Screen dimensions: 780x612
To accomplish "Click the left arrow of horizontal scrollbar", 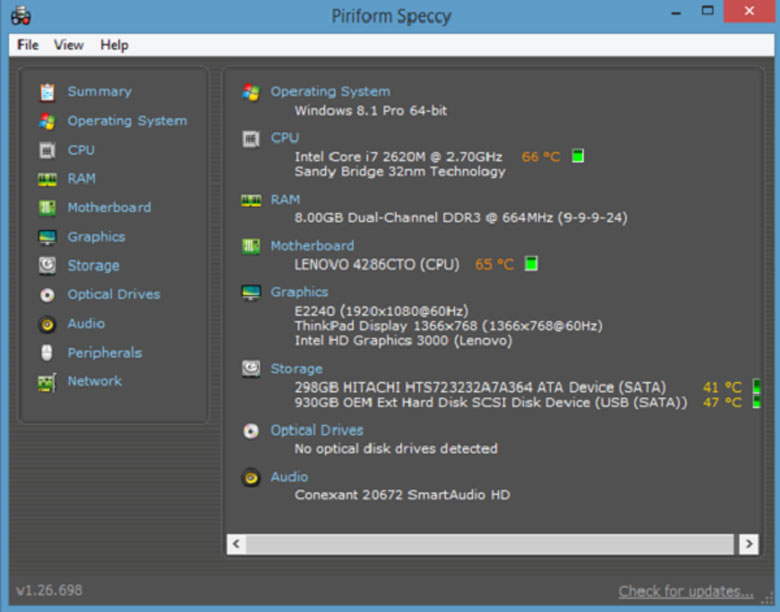I will tap(236, 544).
